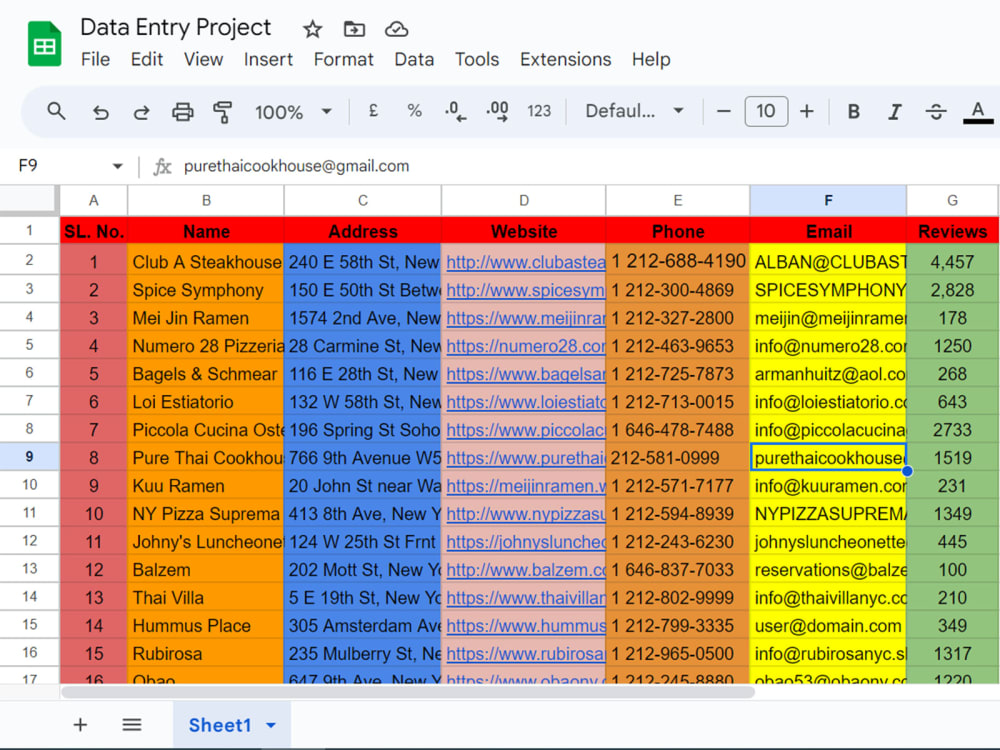Format as currency with pound icon
This screenshot has height=750, width=1000.
(374, 111)
